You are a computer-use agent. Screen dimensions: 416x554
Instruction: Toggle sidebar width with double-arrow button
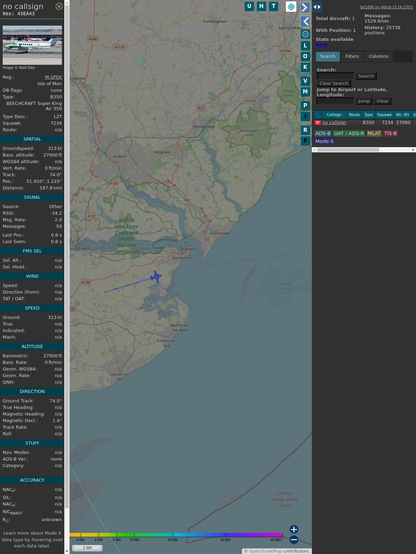pos(317,7)
